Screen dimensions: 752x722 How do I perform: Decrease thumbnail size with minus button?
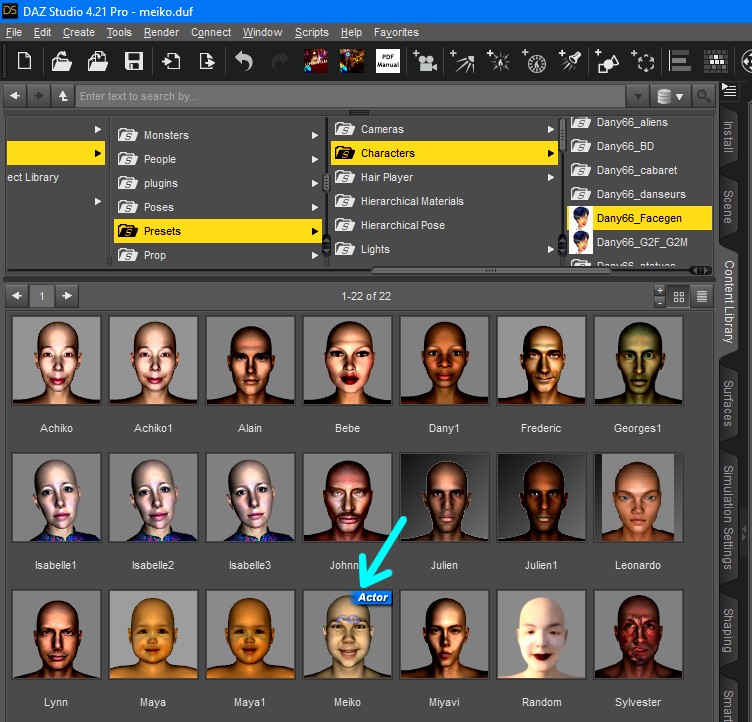660,303
